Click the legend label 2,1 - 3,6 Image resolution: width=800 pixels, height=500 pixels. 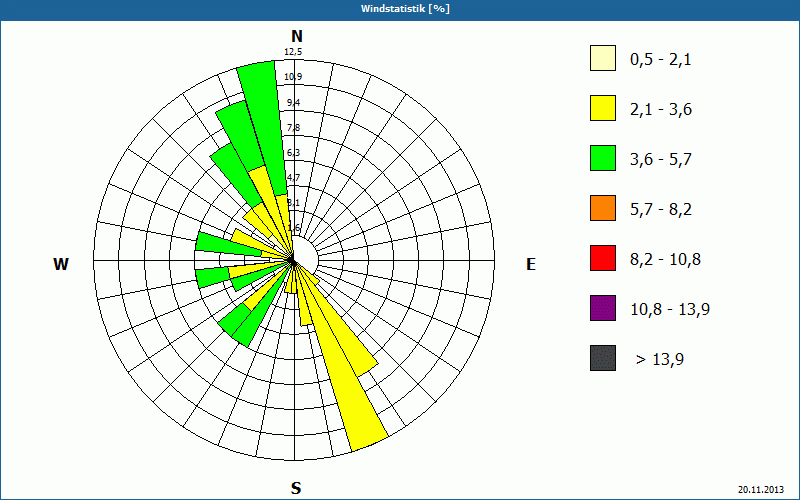[x=661, y=110]
